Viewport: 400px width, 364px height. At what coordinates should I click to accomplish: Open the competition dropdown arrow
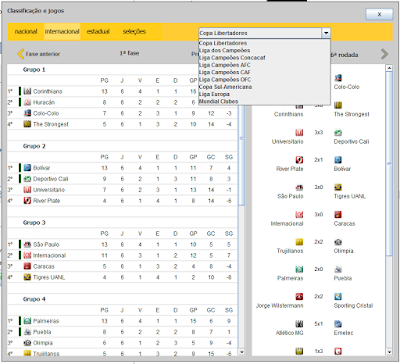(326, 33)
